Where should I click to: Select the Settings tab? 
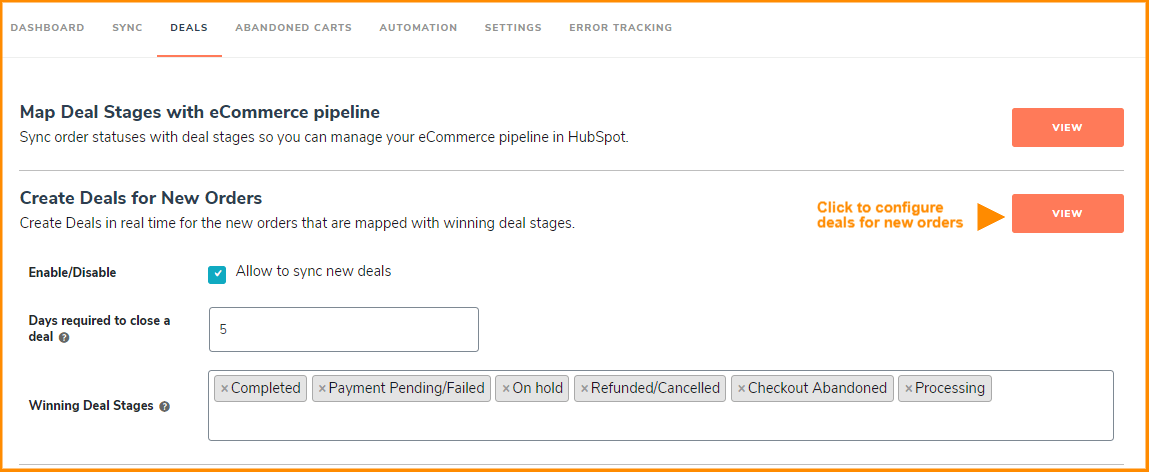tap(513, 28)
